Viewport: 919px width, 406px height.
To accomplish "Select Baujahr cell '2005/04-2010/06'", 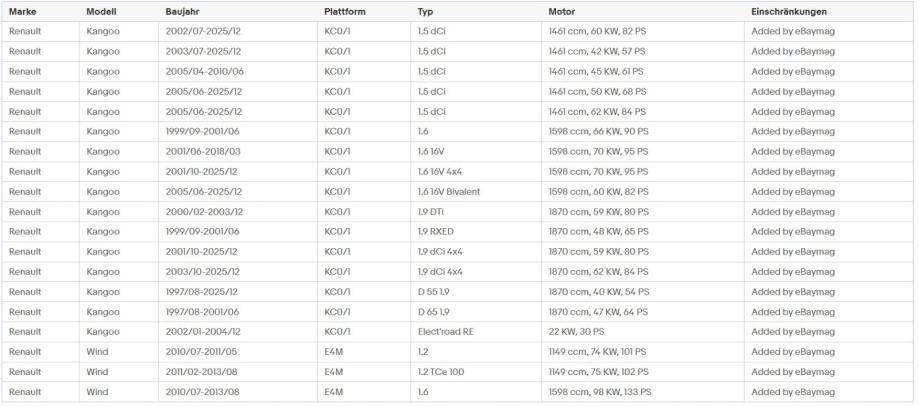I will tap(204, 71).
